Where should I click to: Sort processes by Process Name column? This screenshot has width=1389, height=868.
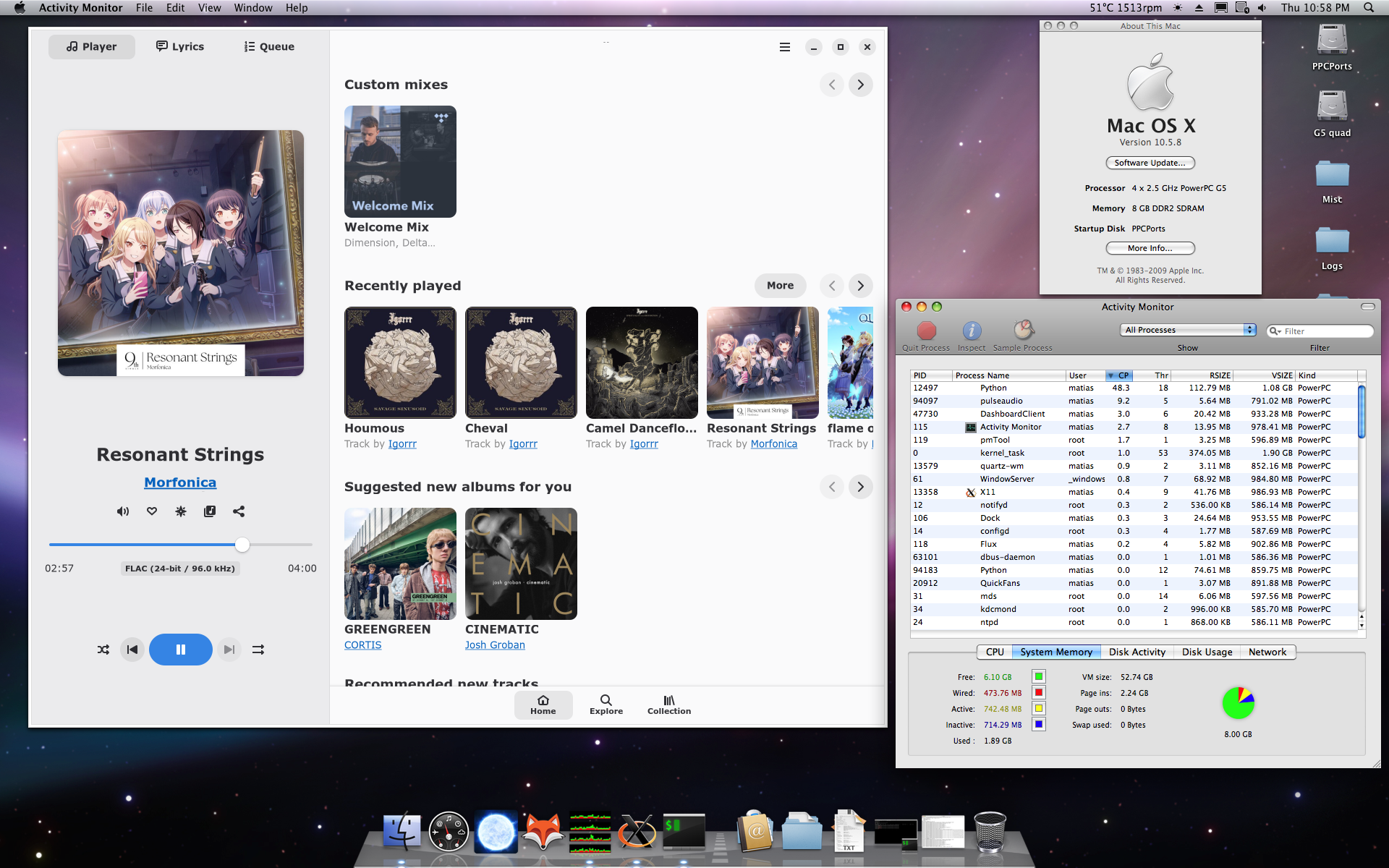(x=1008, y=375)
